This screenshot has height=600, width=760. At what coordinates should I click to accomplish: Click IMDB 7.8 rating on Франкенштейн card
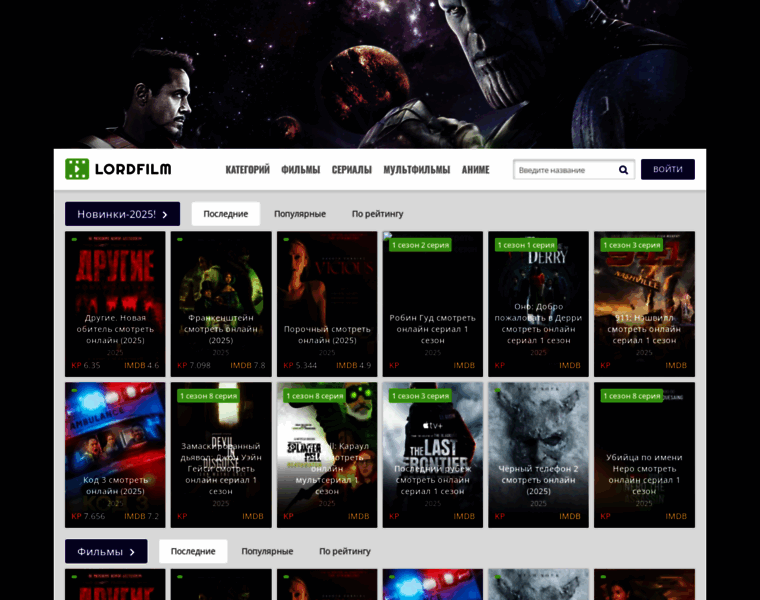248,365
